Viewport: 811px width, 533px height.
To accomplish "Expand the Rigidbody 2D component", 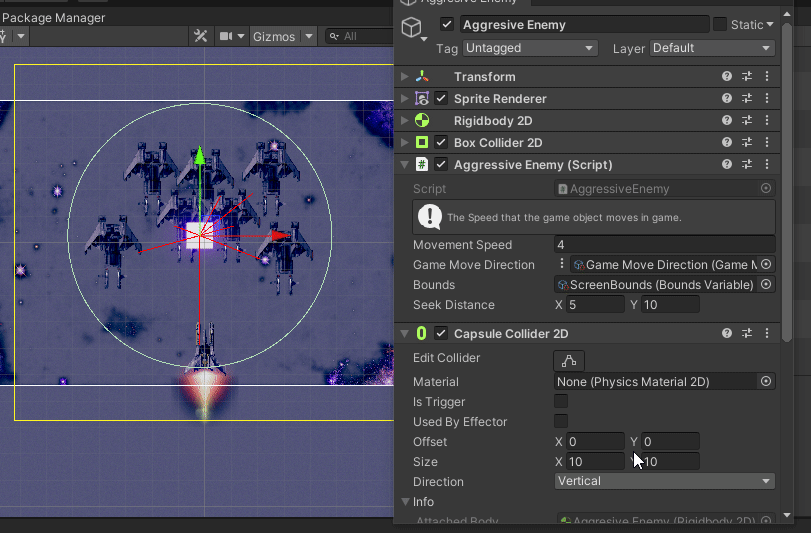I will coord(404,120).
